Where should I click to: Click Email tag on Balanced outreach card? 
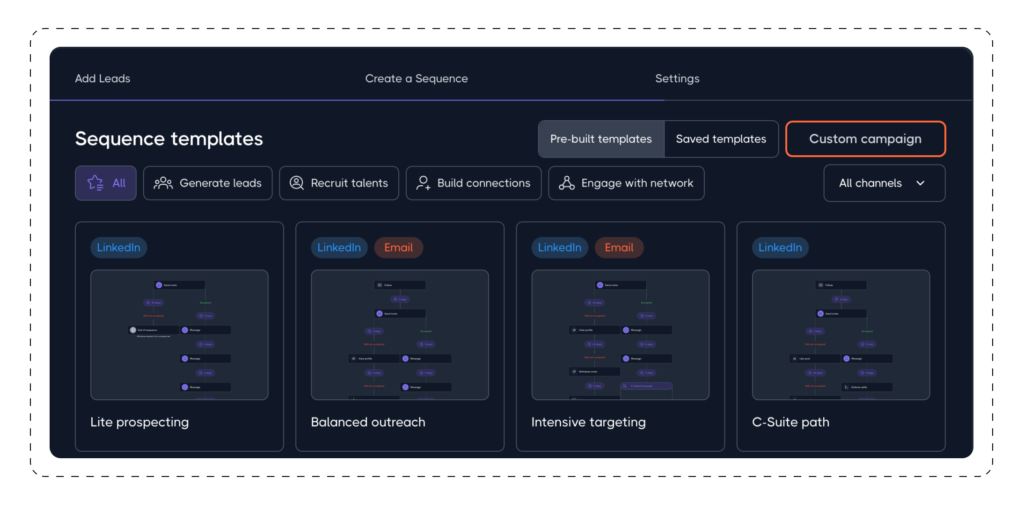click(x=398, y=248)
